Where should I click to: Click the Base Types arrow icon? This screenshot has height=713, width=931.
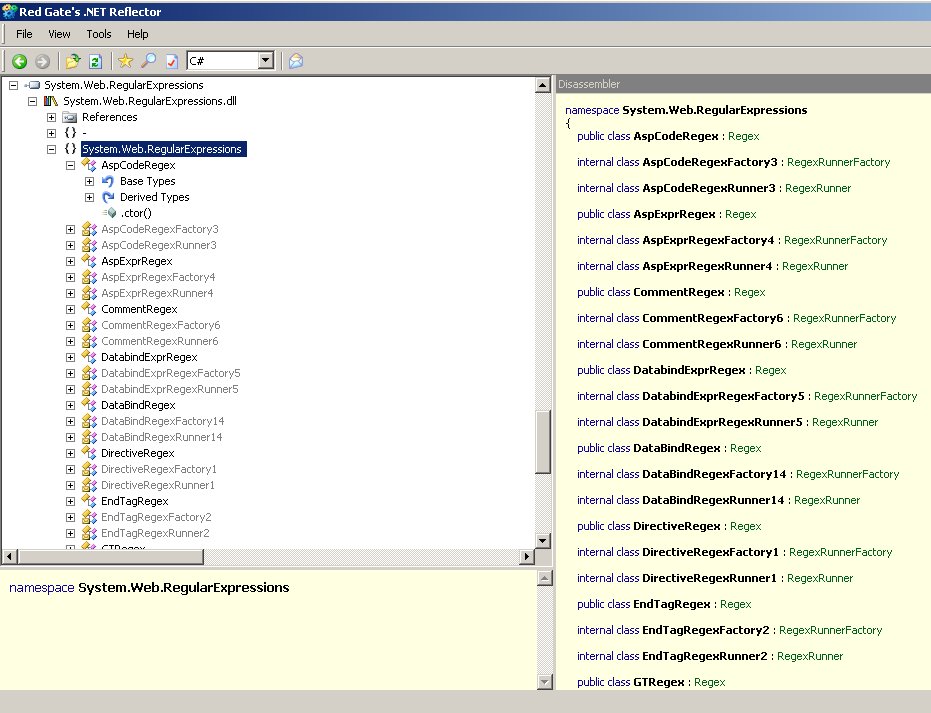pos(108,181)
